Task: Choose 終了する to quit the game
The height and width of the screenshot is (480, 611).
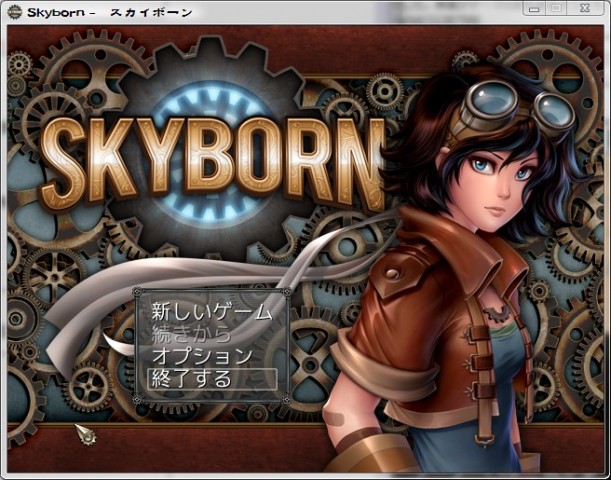Action: 212,379
